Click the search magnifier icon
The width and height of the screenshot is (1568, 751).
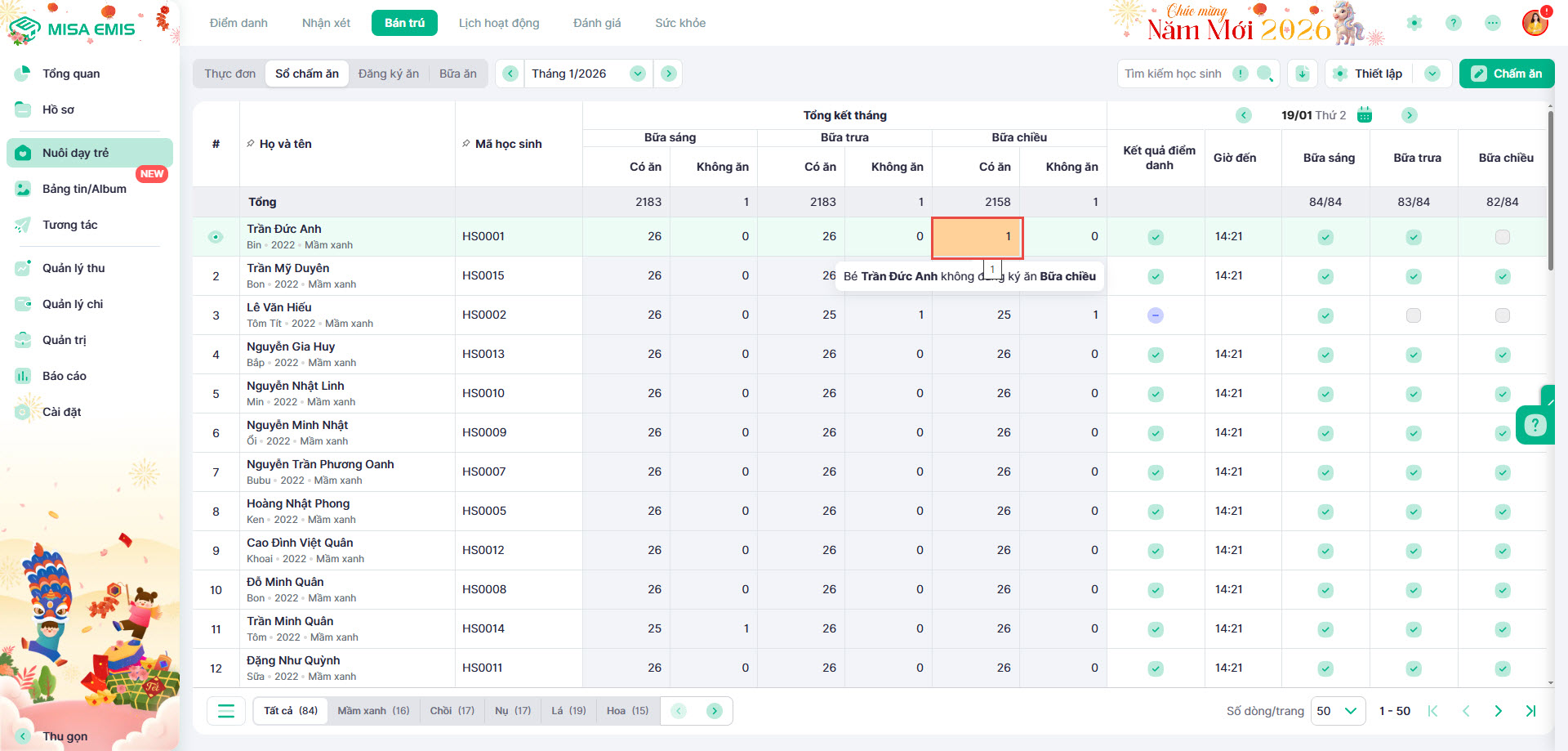(1264, 74)
